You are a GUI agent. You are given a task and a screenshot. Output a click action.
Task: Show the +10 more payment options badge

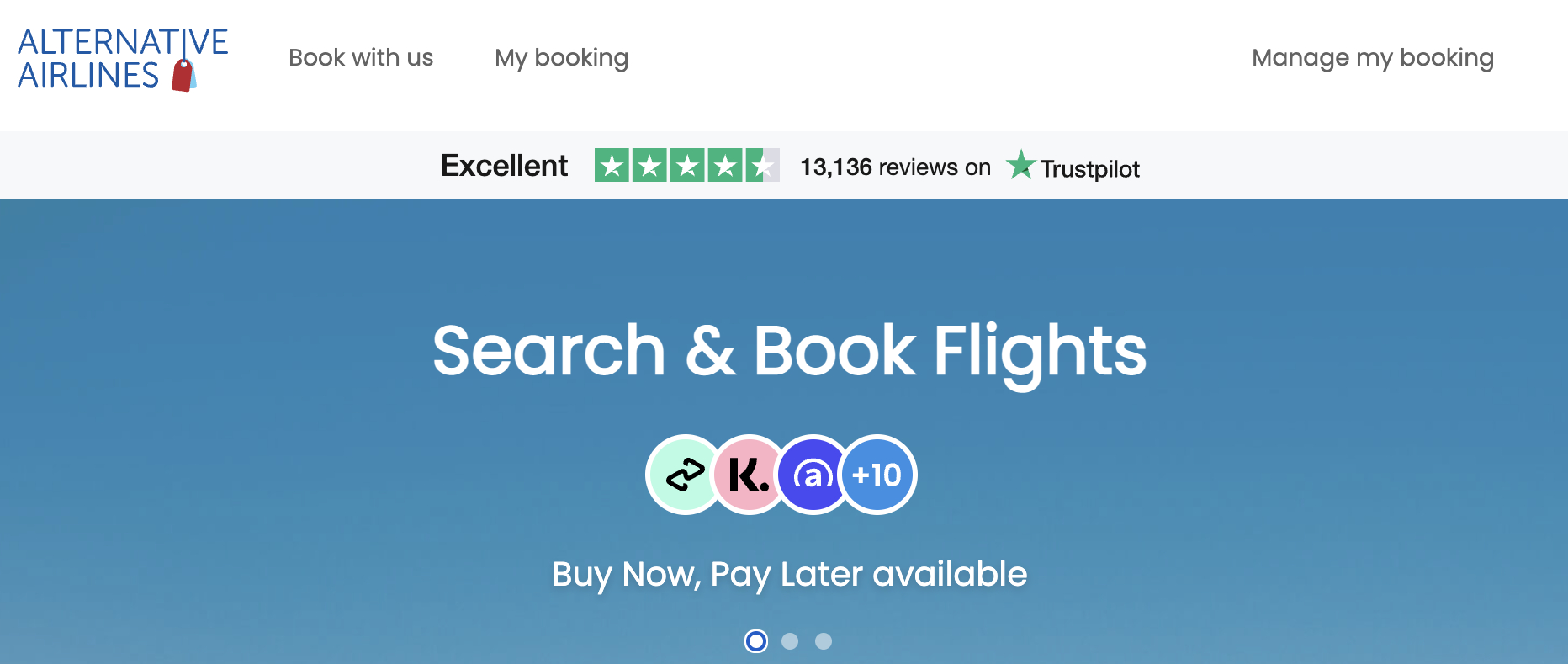pyautogui.click(x=877, y=475)
